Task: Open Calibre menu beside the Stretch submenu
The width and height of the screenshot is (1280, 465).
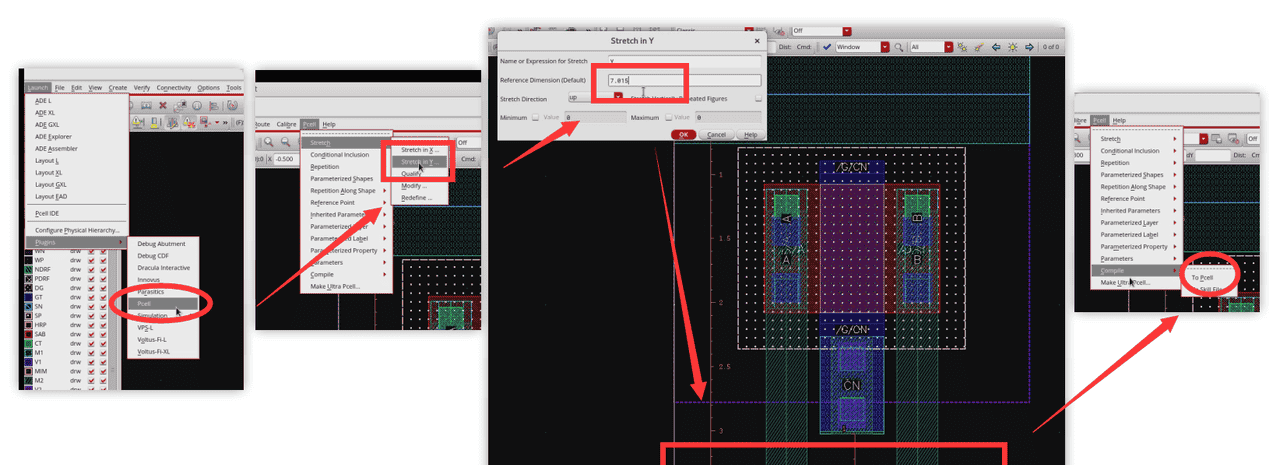Action: tap(286, 124)
